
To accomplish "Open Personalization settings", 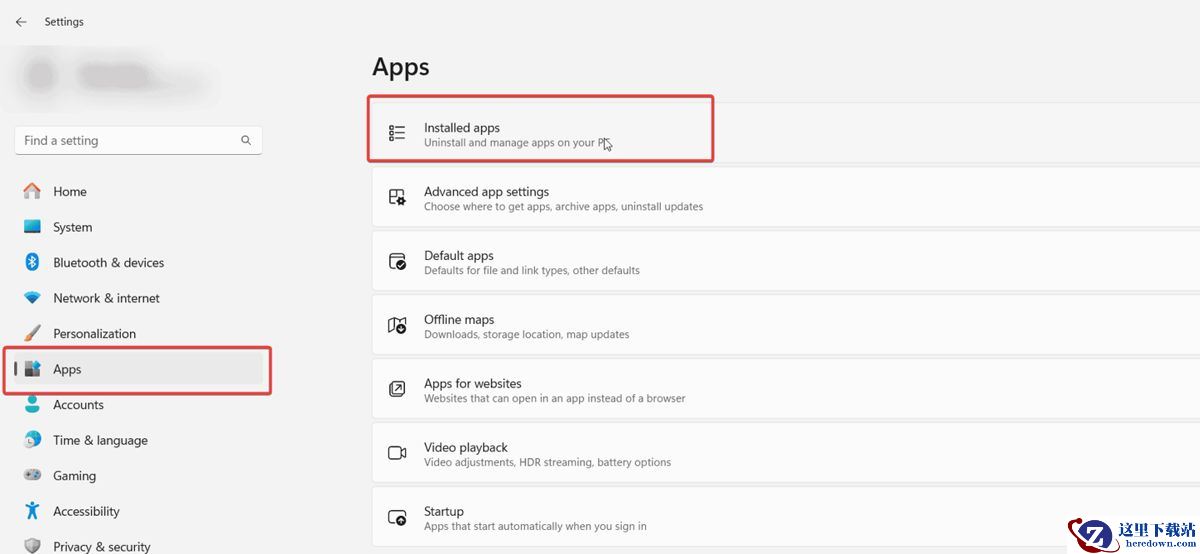I will (x=94, y=334).
